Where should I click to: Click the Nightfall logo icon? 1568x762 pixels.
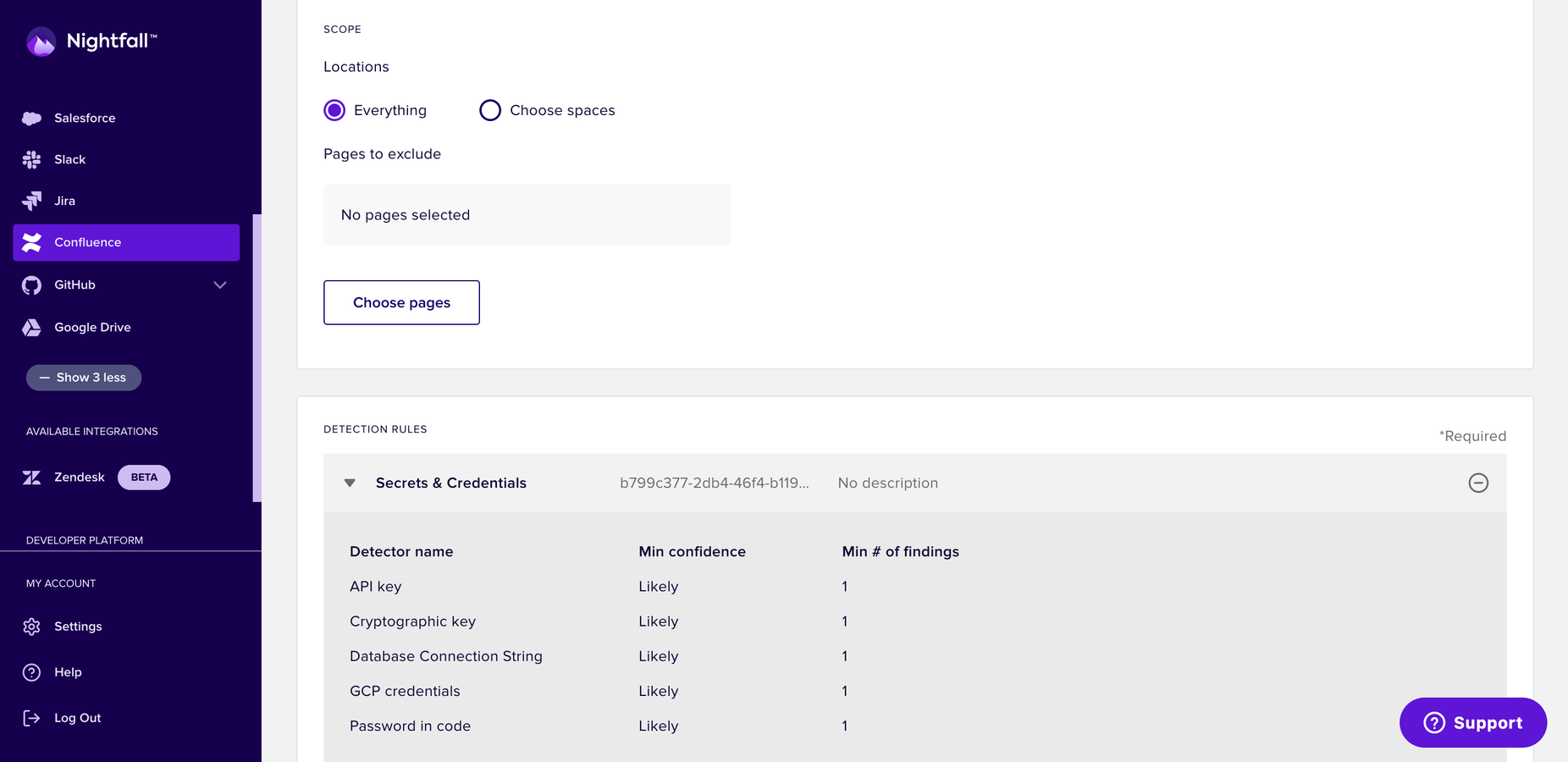pos(41,41)
